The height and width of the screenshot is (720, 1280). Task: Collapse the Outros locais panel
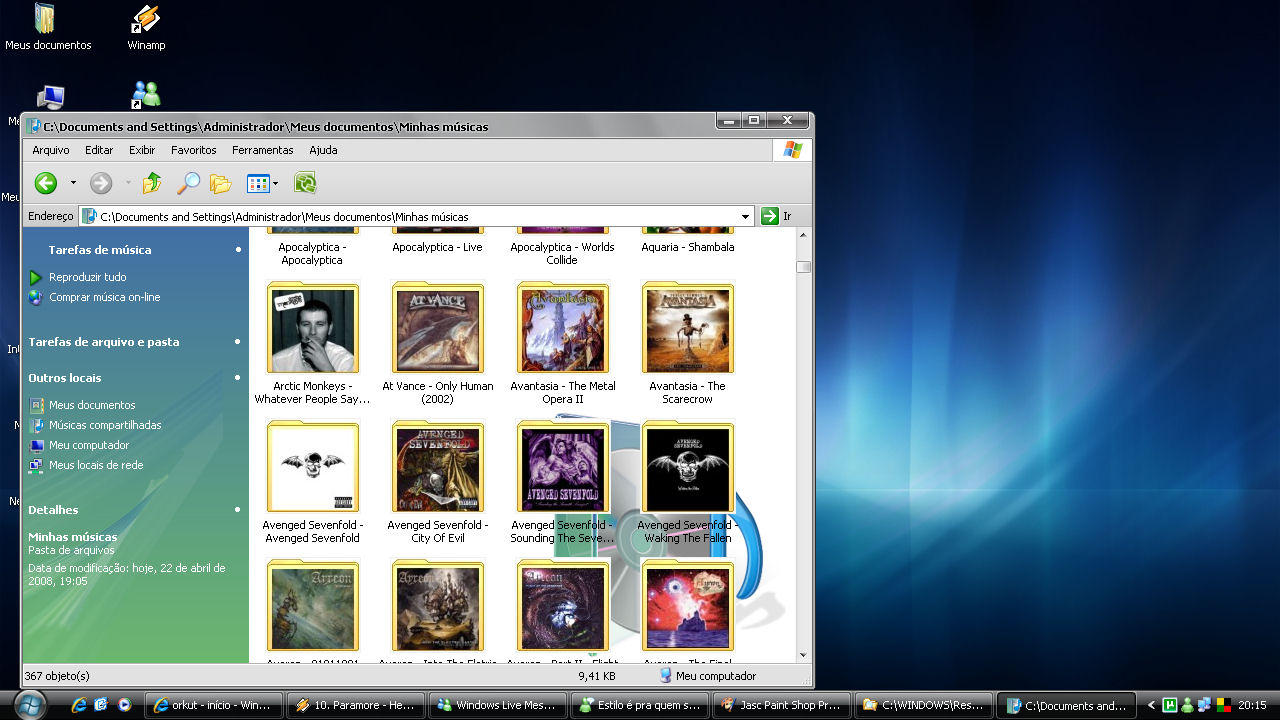tap(238, 377)
